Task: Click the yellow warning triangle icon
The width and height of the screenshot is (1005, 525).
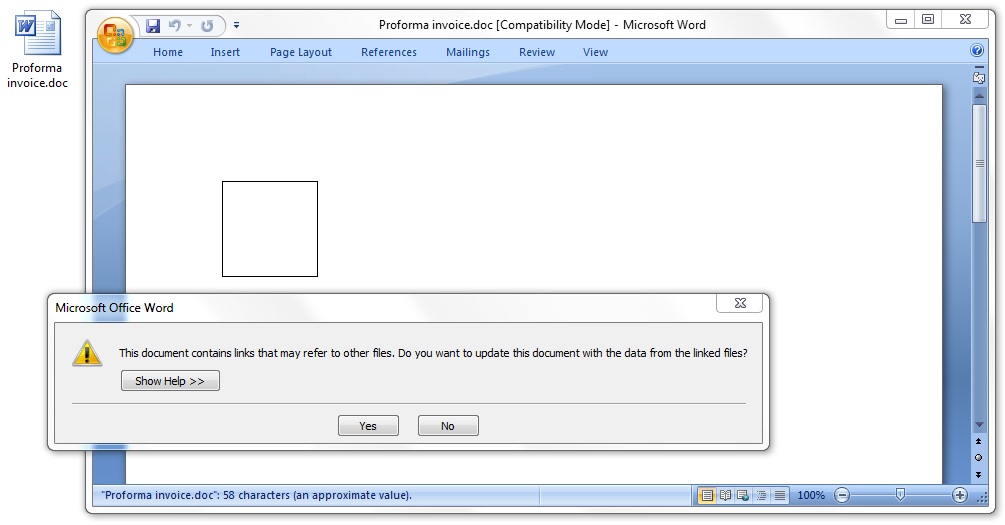Action: [x=87, y=353]
